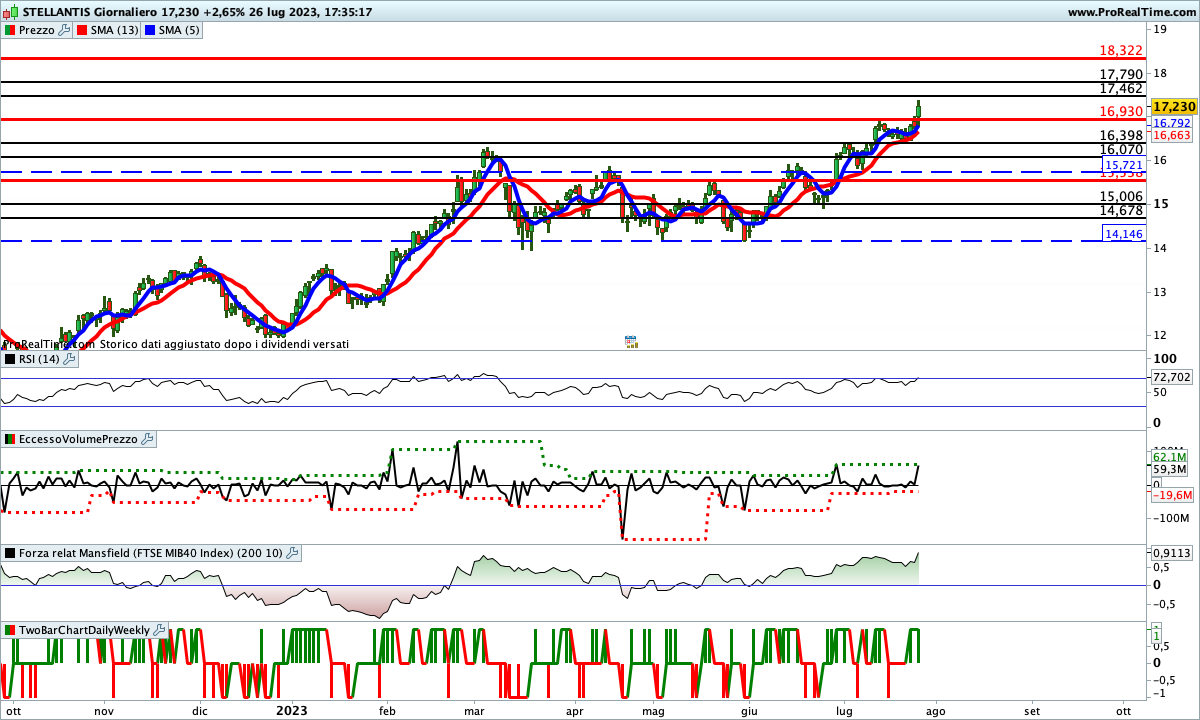Click the 16,398 price level label
Viewport: 1200px width, 720px height.
click(1121, 135)
